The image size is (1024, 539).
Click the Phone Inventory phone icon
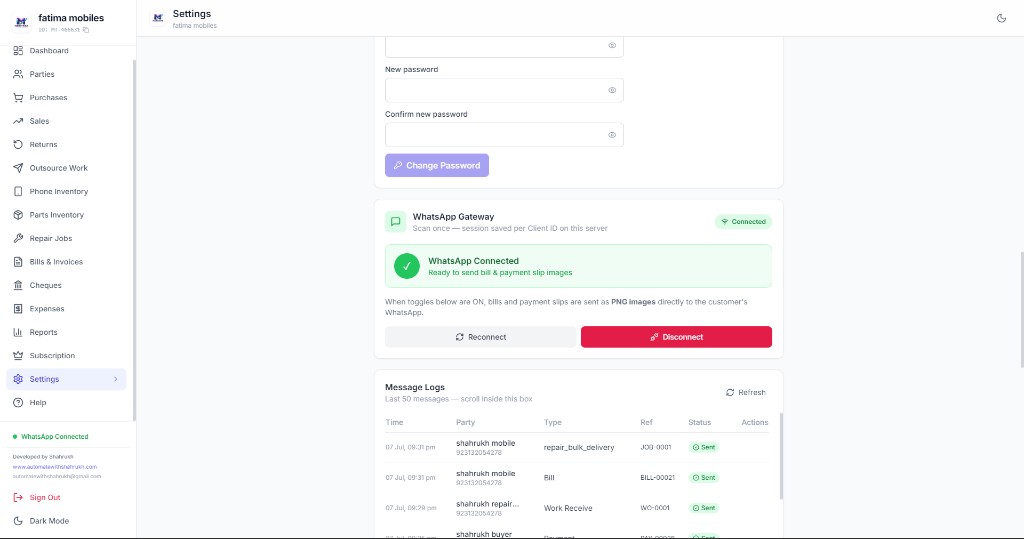pyautogui.click(x=18, y=191)
